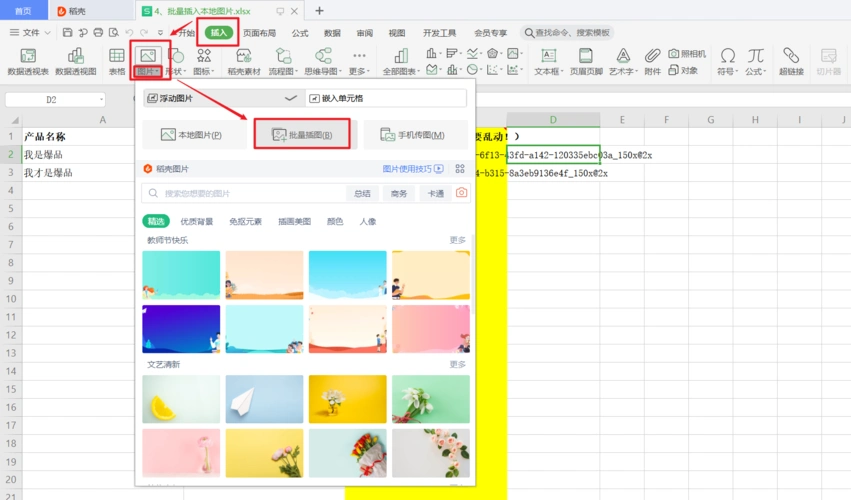Click 更多 next to 教师节快乐
Screen dimensions: 851x500
(458, 240)
